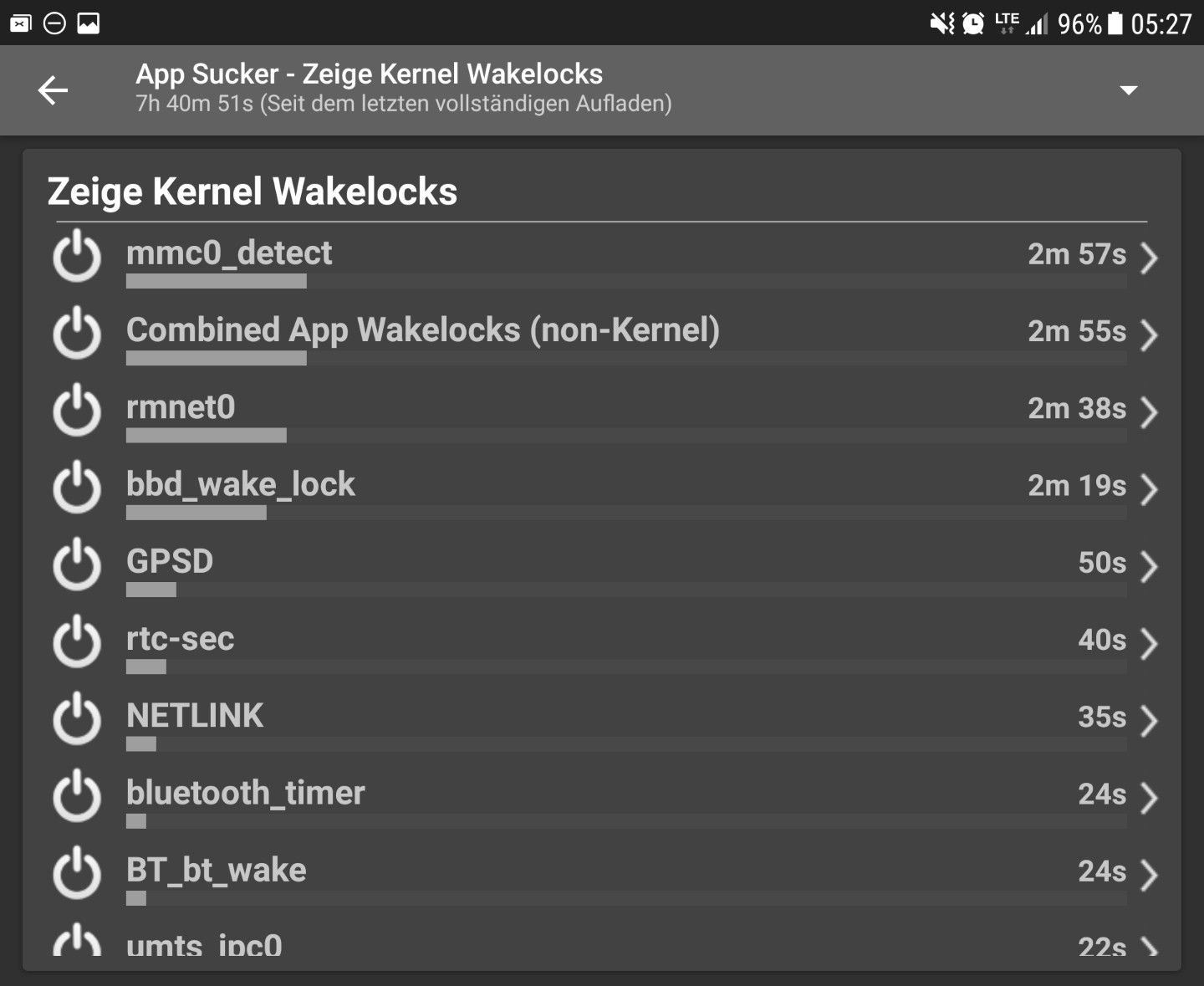
Task: Expand mmc0_detect details via chevron
Action: (1149, 258)
